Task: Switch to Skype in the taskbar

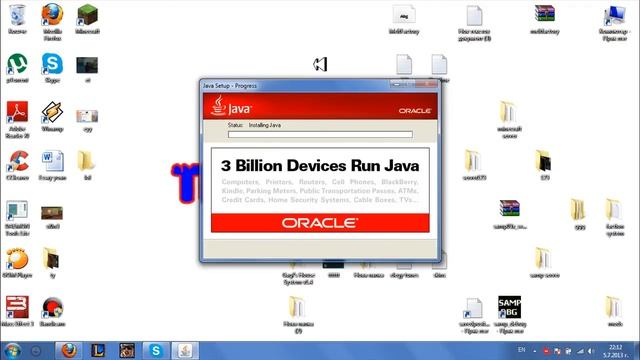Action: 156,351
